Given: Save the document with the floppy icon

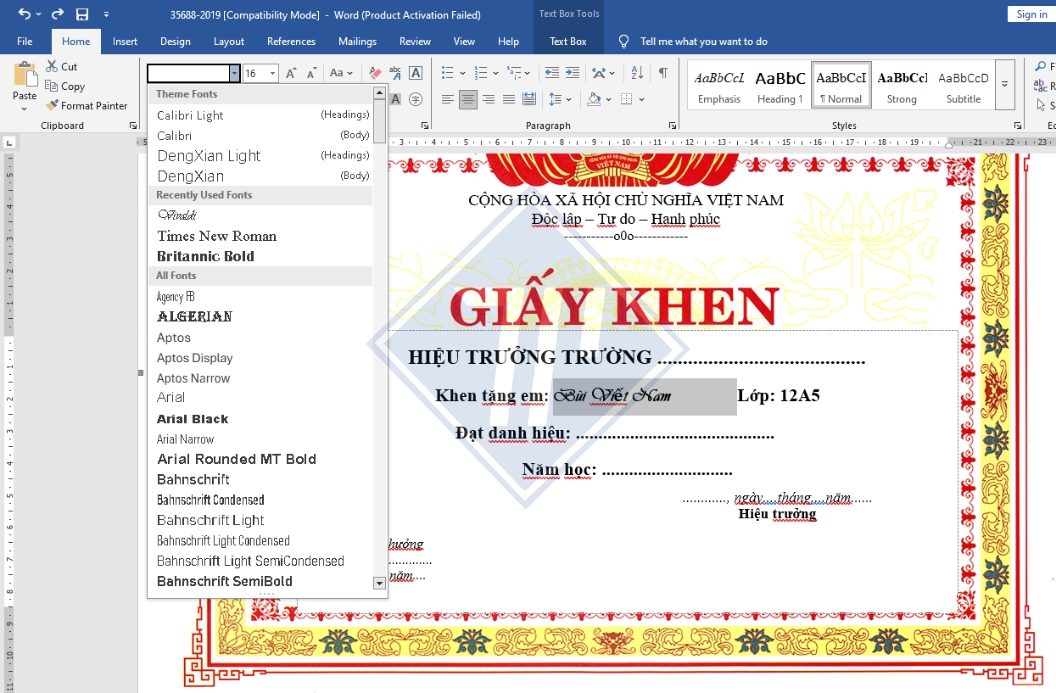Looking at the screenshot, I should (x=82, y=14).
